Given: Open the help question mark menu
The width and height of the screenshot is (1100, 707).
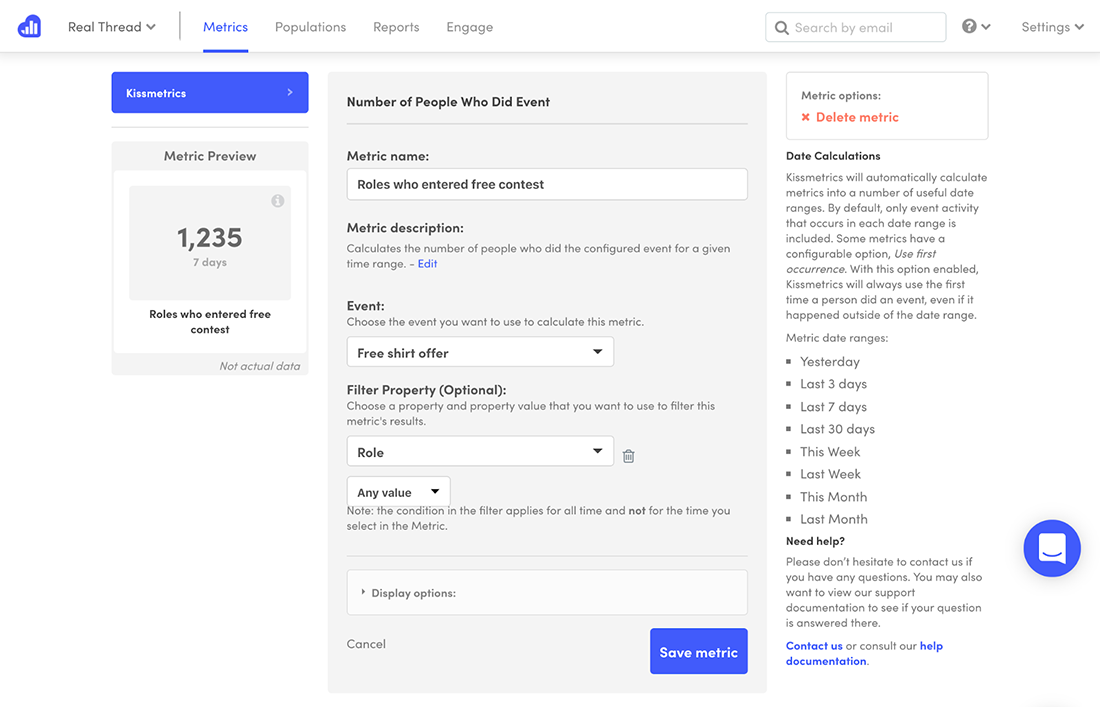Looking at the screenshot, I should pos(976,27).
